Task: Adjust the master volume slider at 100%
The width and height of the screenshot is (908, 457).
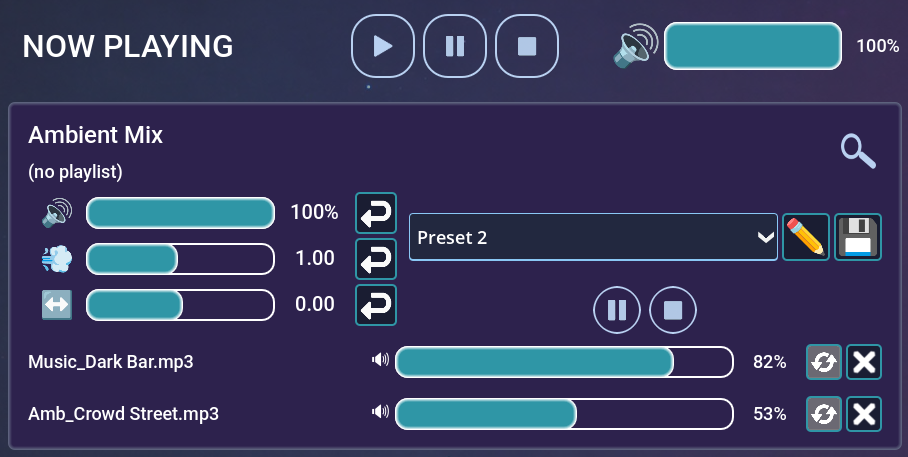Action: tap(753, 46)
